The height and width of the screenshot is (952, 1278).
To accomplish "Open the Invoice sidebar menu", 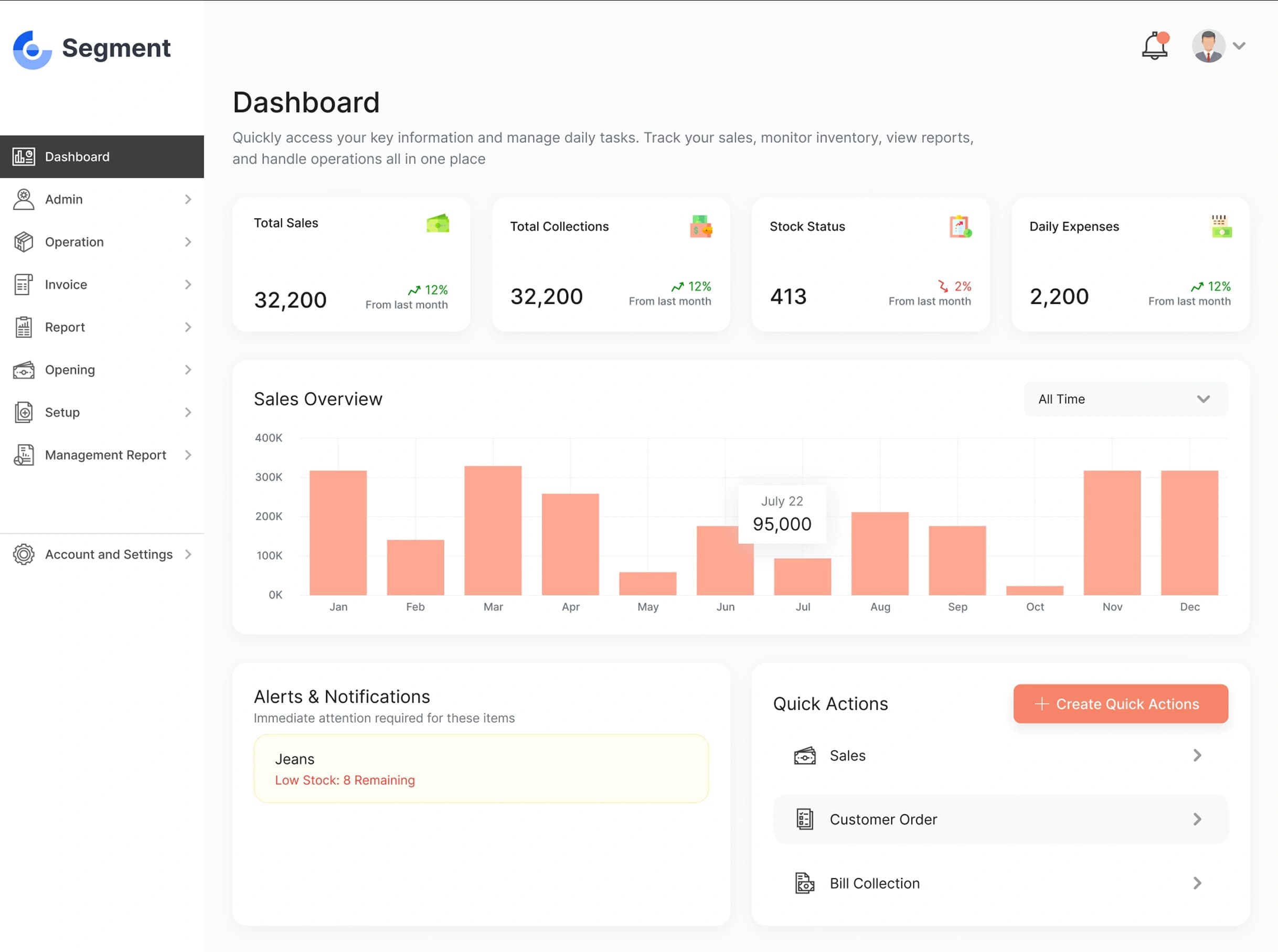I will (66, 285).
